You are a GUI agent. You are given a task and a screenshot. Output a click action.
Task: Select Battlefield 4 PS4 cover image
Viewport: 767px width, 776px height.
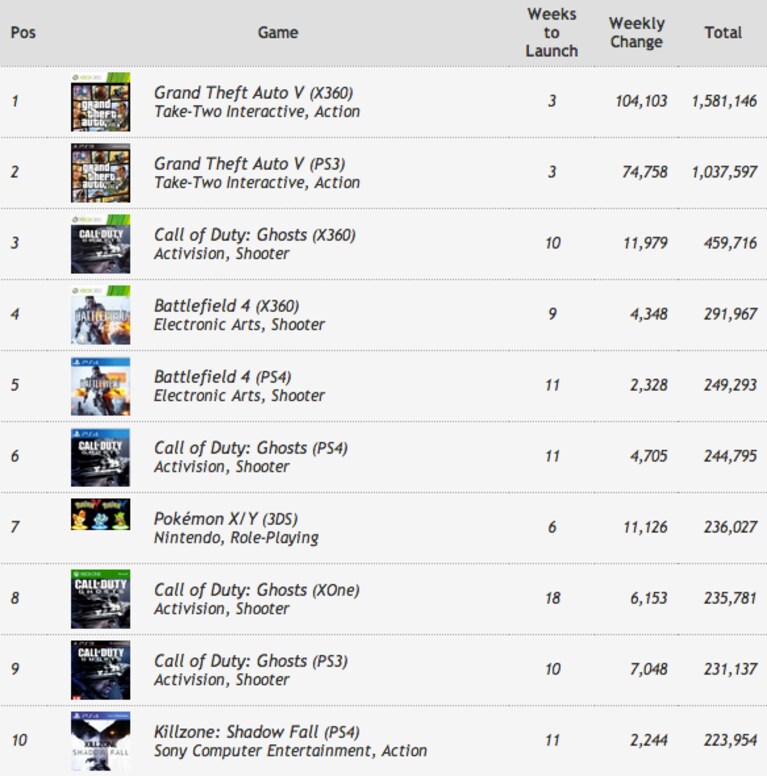coord(100,386)
